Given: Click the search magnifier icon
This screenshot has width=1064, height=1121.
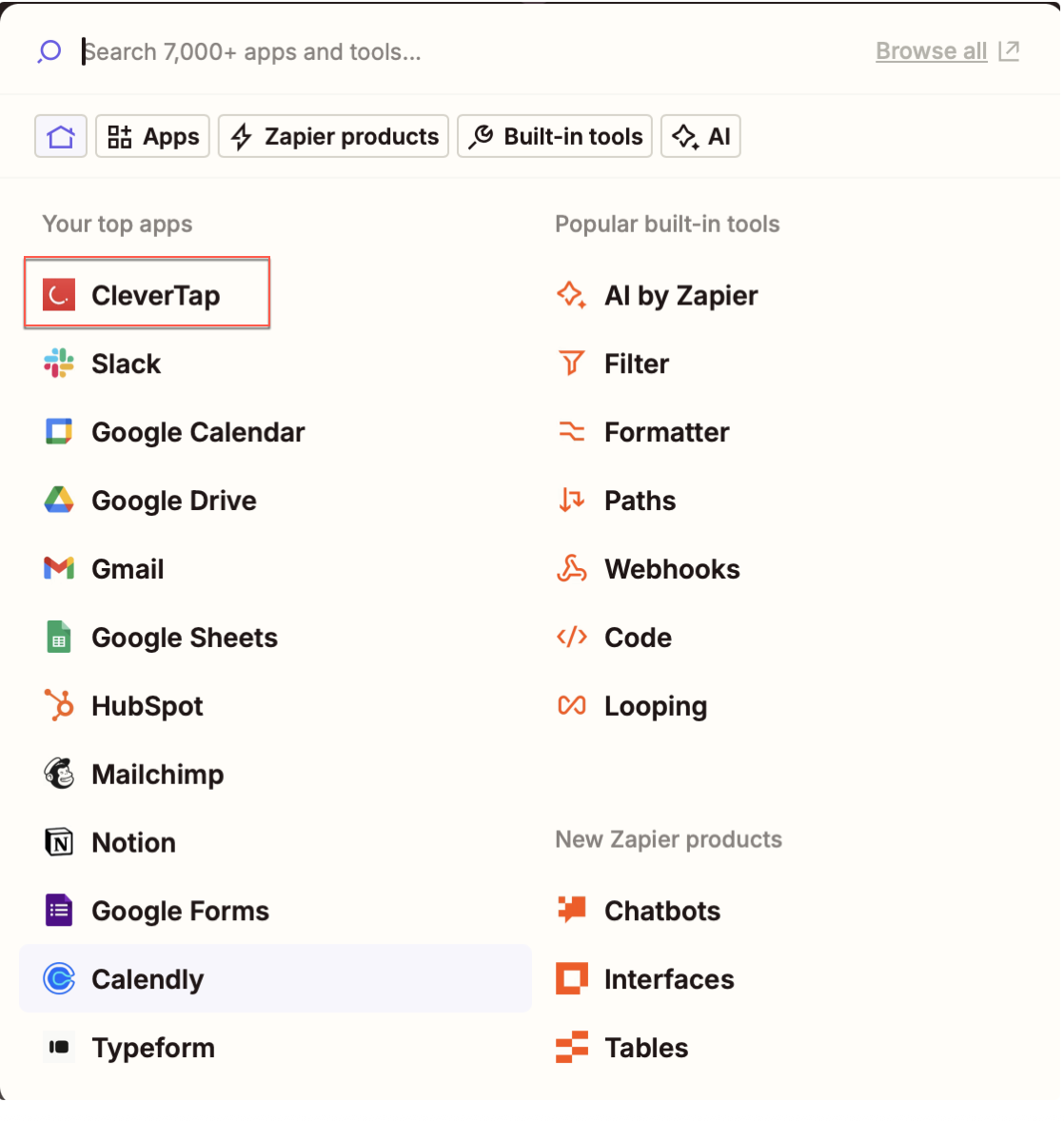Looking at the screenshot, I should (49, 51).
